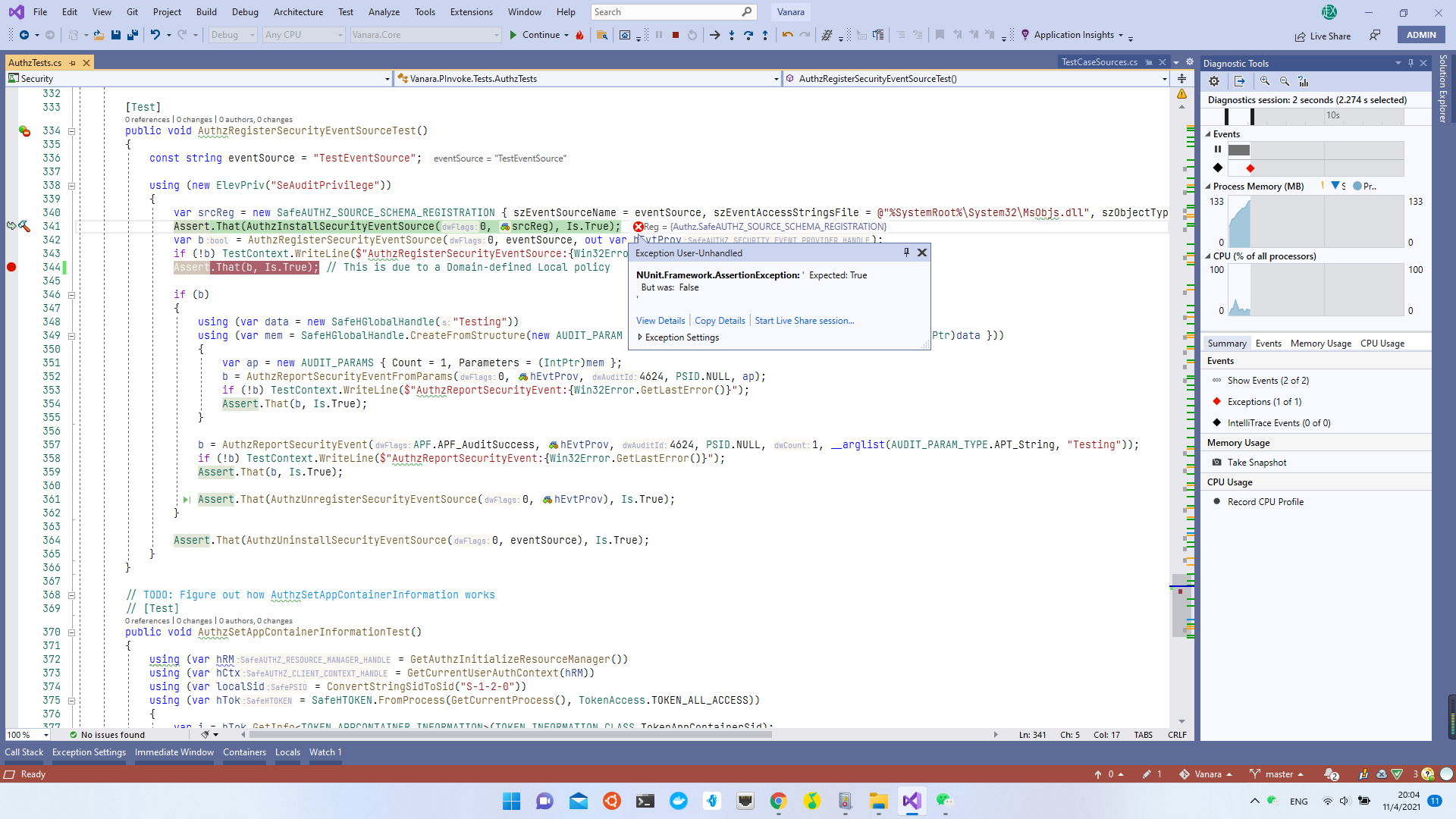Click the Send Feedback icon

coord(1375,35)
